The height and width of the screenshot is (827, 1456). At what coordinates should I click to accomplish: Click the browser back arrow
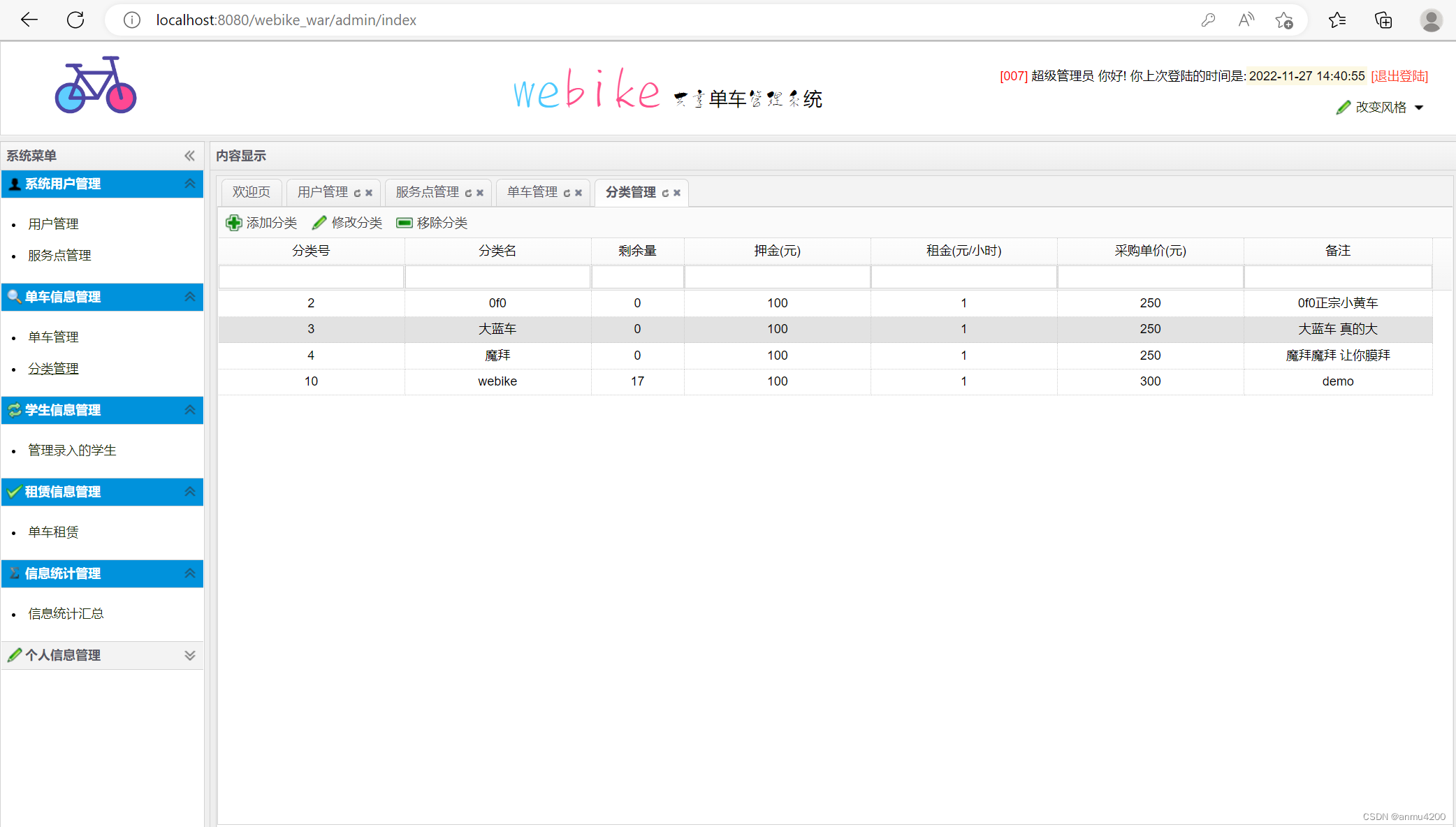[29, 20]
